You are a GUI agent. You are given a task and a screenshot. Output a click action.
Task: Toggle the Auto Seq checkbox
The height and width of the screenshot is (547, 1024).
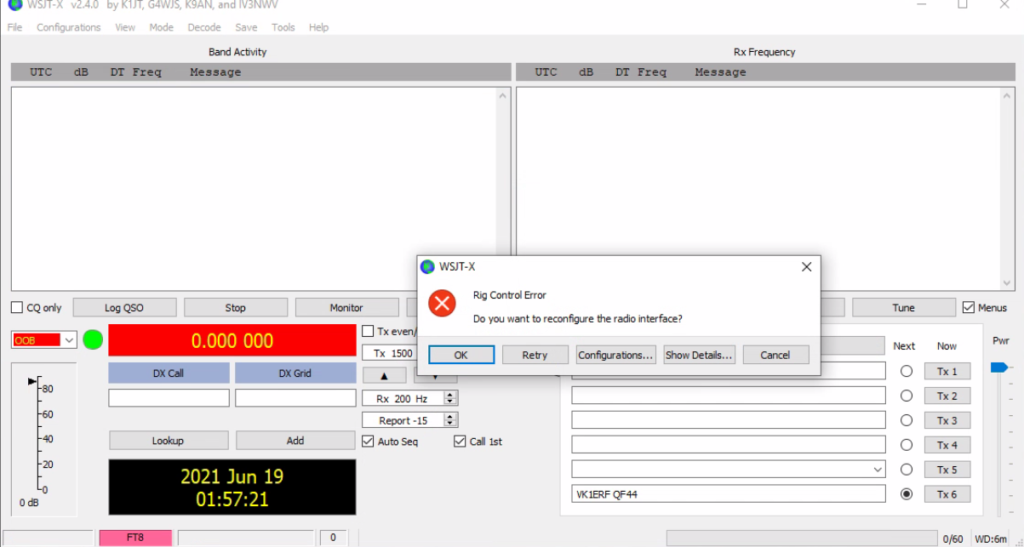tap(367, 441)
